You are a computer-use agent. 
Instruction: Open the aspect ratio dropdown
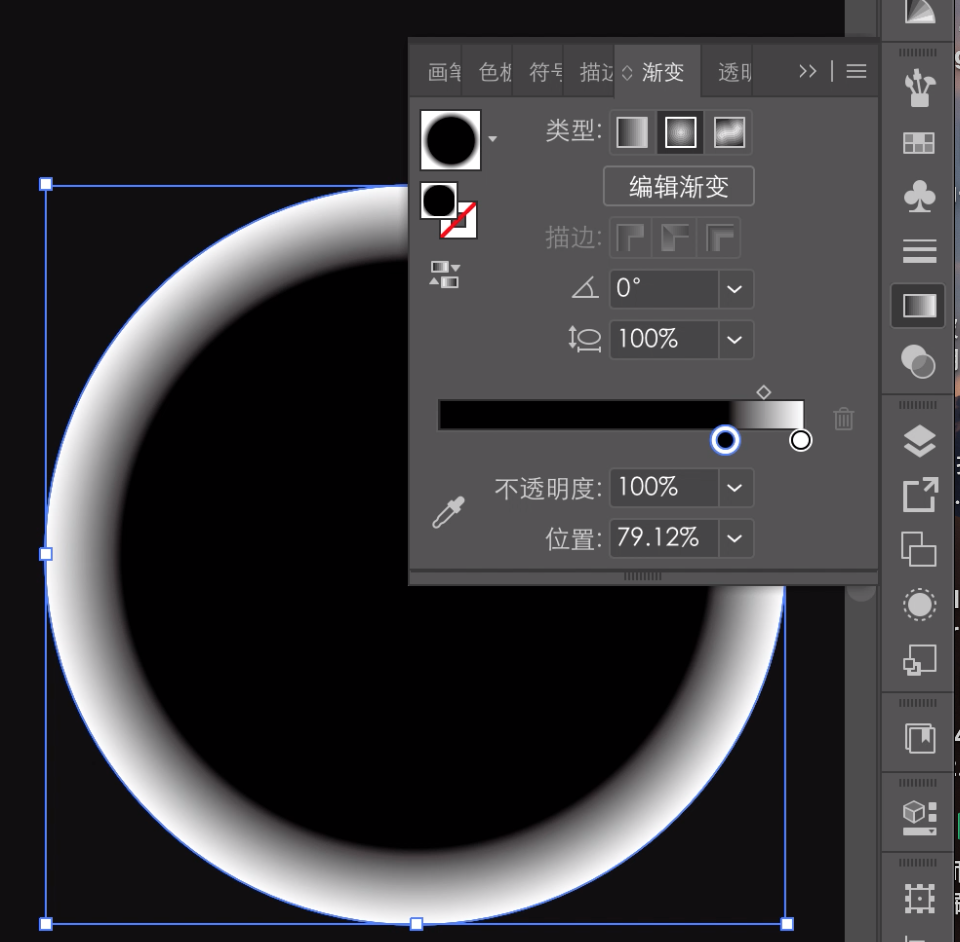(735, 339)
